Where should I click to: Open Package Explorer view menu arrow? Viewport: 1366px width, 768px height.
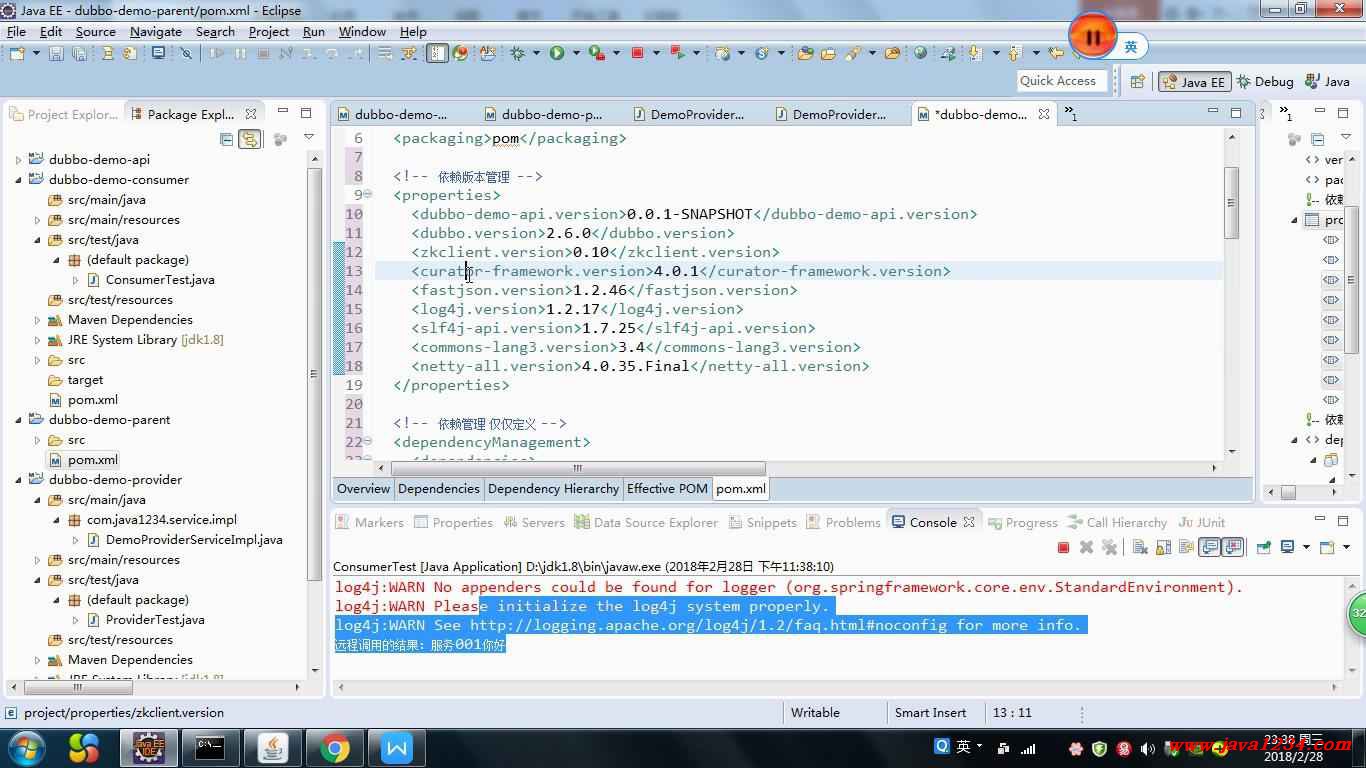[x=308, y=138]
